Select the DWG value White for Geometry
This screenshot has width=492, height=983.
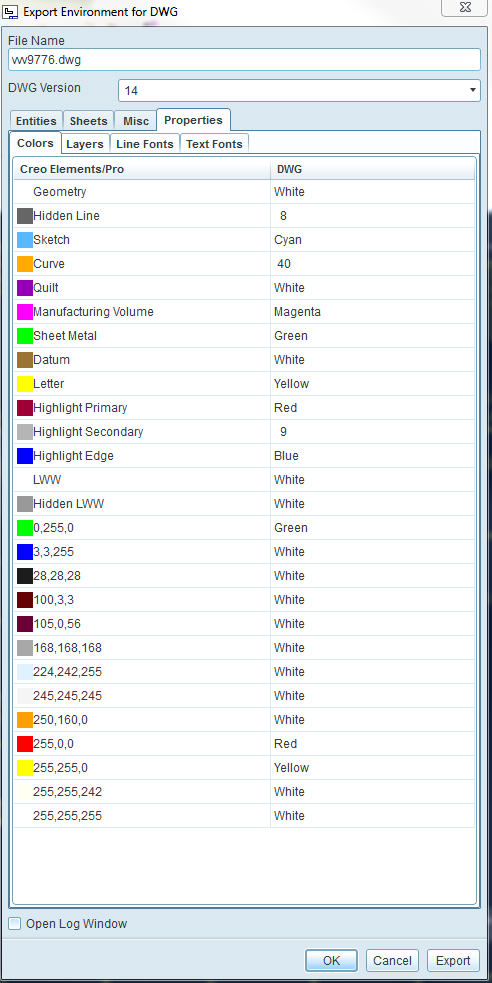tap(289, 192)
